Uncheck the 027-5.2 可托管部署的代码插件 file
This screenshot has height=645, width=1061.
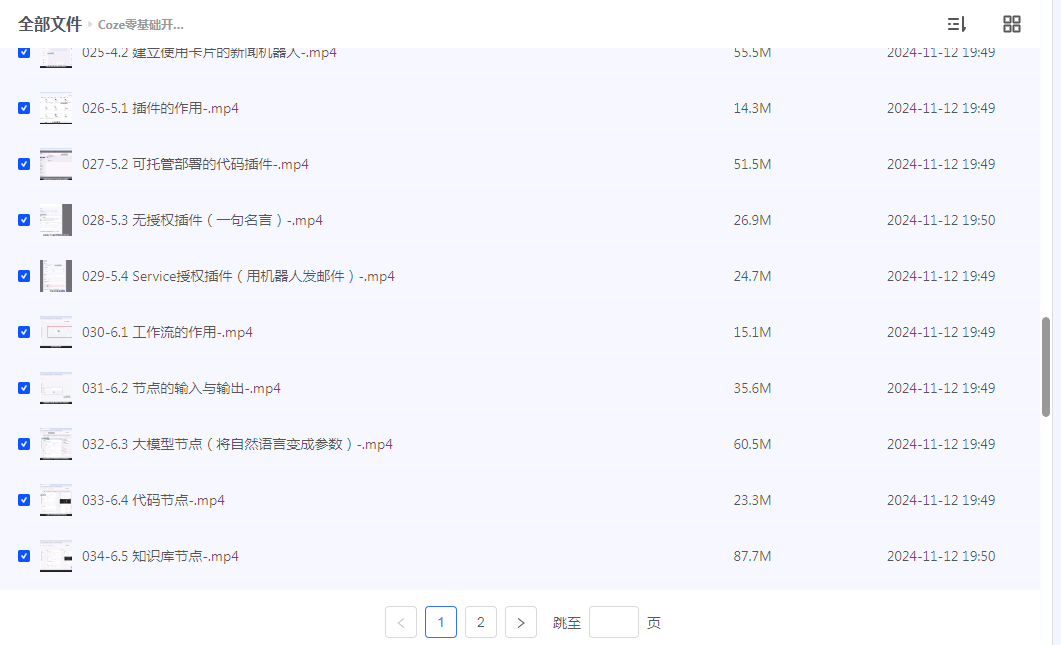point(24,164)
